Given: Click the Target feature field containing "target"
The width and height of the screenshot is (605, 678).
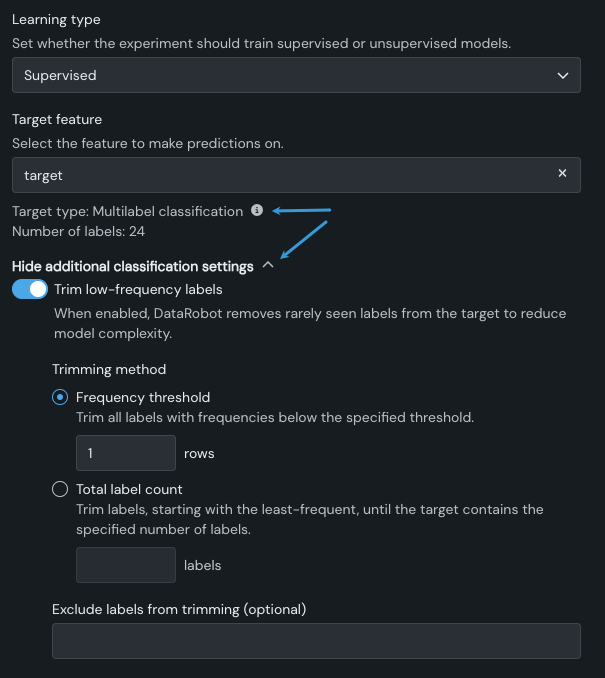Looking at the screenshot, I should [x=280, y=175].
